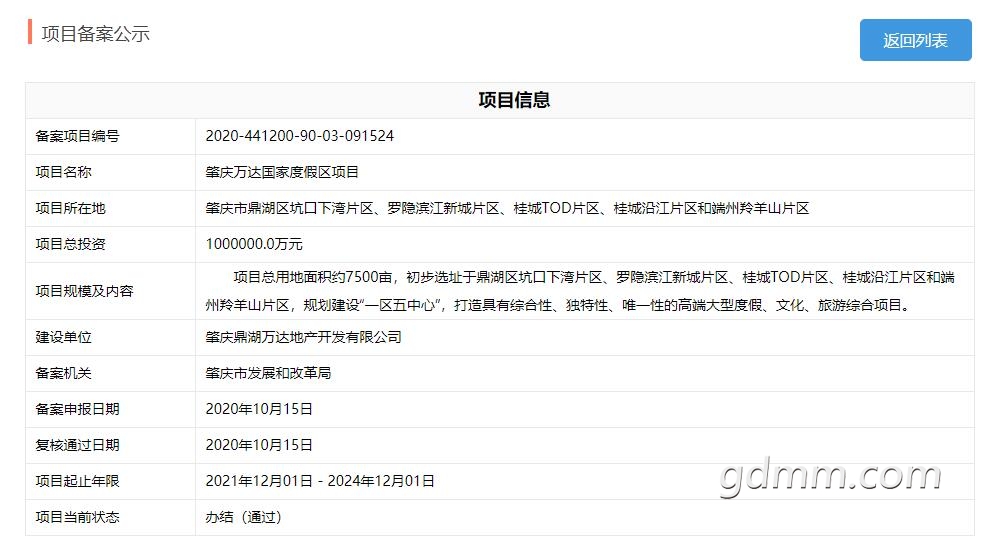Select company name 肇庆鼎湖万达地产开发有限公司
This screenshot has height=538, width=989.
303,337
